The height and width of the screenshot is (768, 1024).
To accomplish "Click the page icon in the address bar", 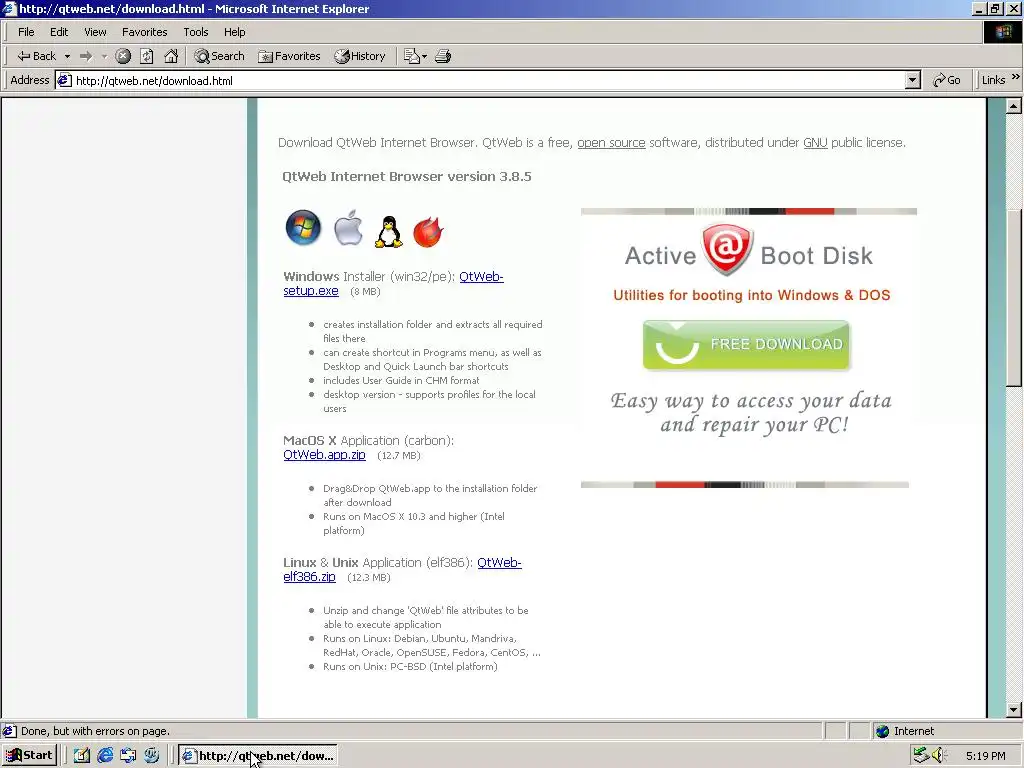I will click(x=64, y=81).
